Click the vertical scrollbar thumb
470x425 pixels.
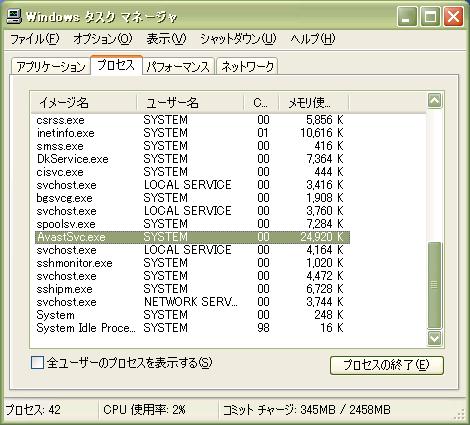[x=435, y=285]
